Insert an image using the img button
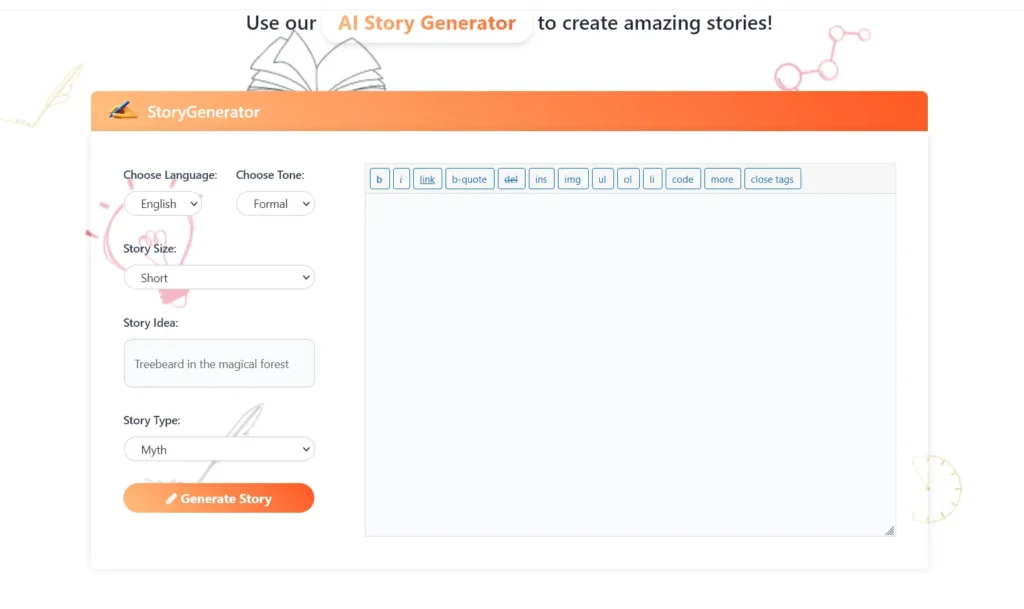This screenshot has width=1024, height=609. click(572, 178)
